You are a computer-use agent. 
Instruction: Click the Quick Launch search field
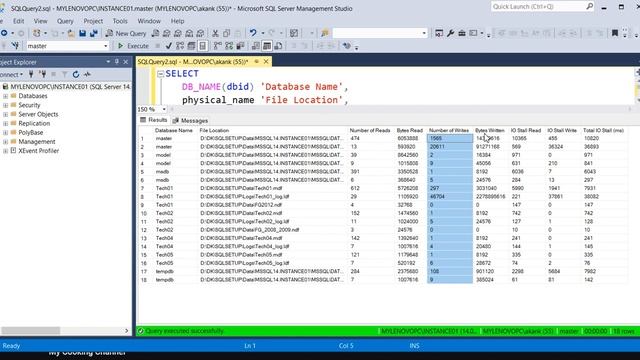pyautogui.click(x=538, y=7)
